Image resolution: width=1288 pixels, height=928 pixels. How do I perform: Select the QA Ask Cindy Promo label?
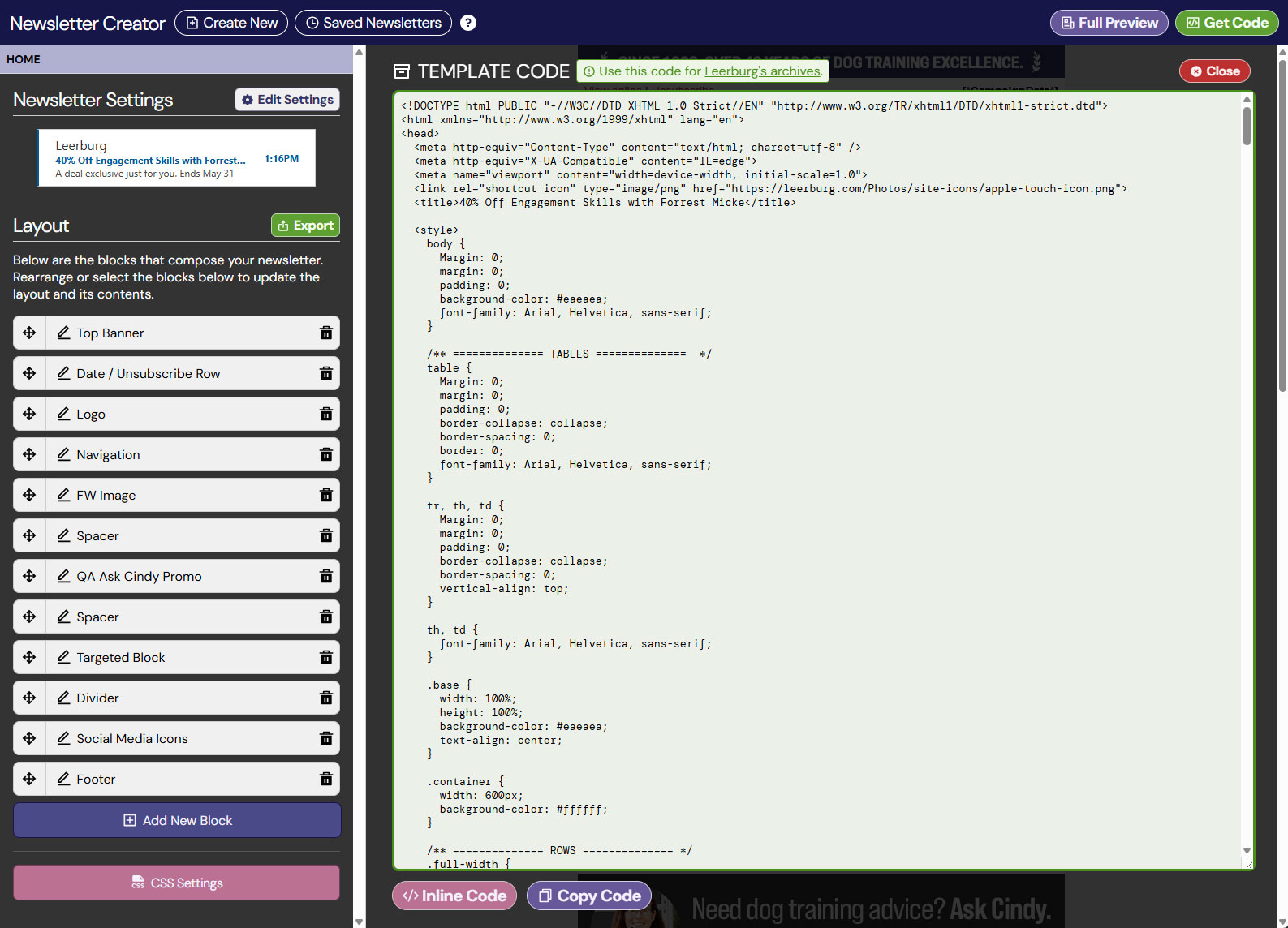(139, 576)
